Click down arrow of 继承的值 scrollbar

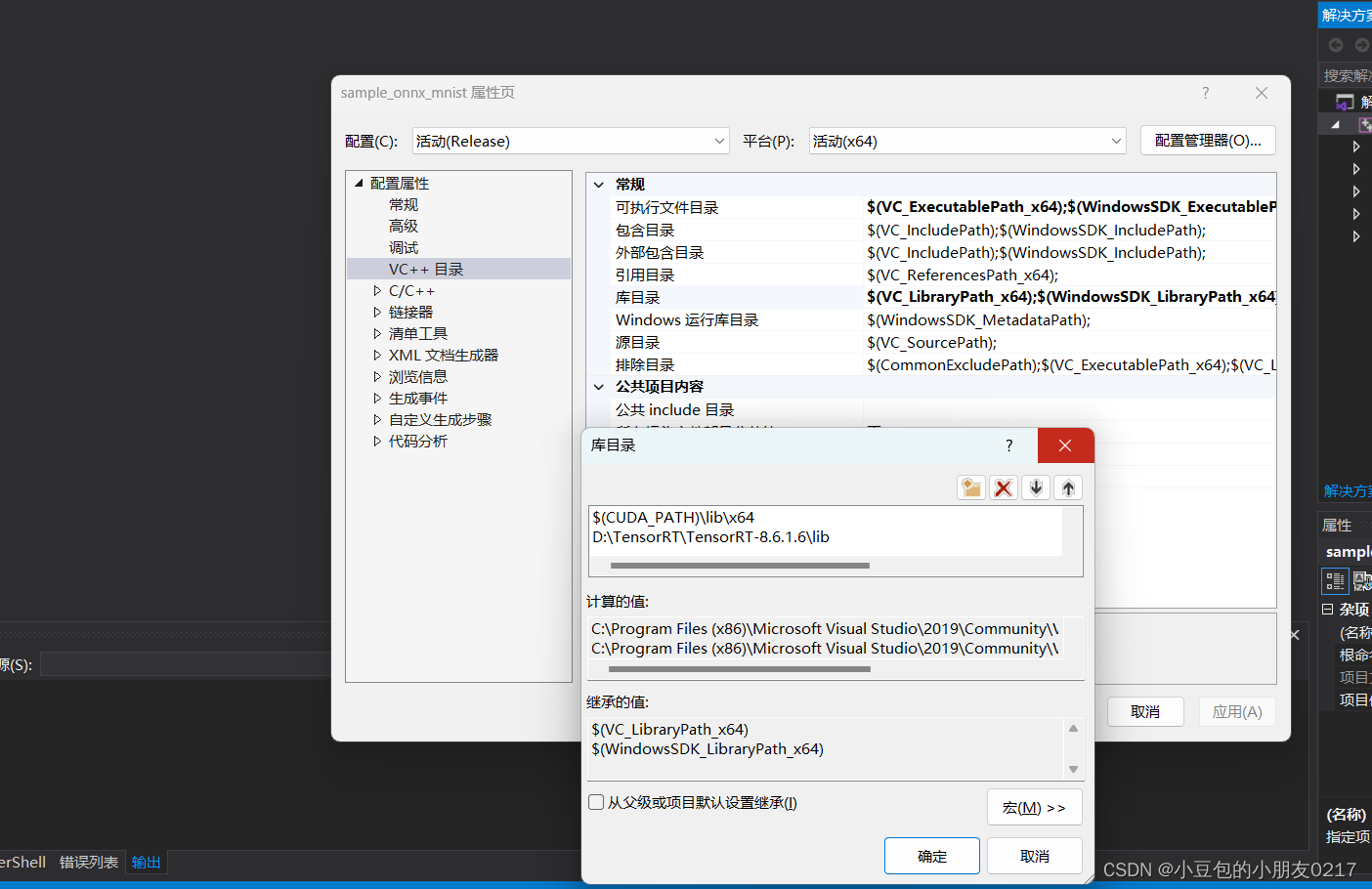pyautogui.click(x=1073, y=769)
